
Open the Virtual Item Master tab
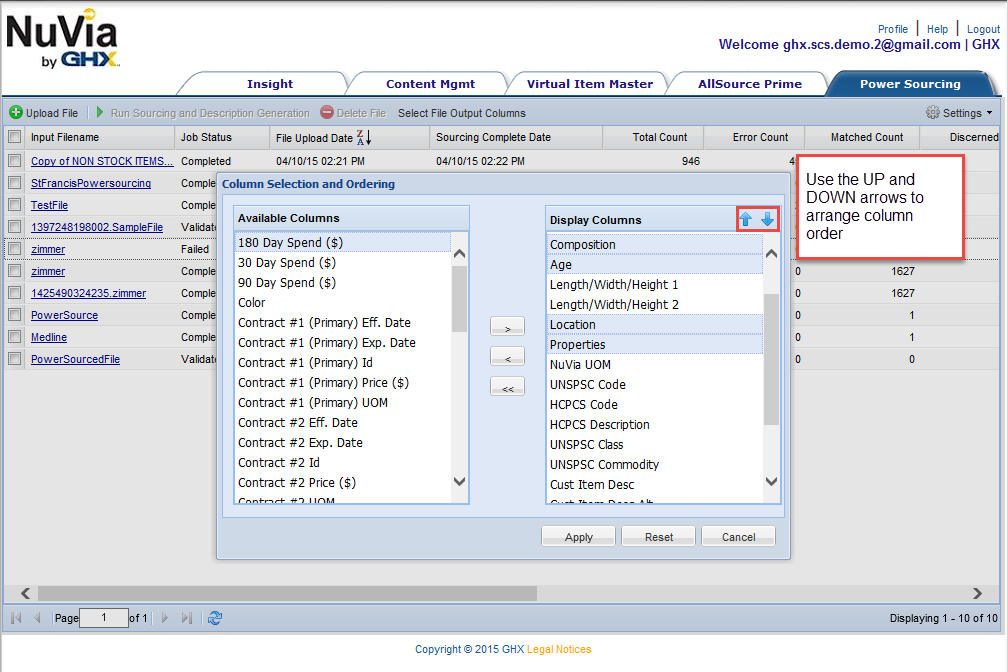590,84
